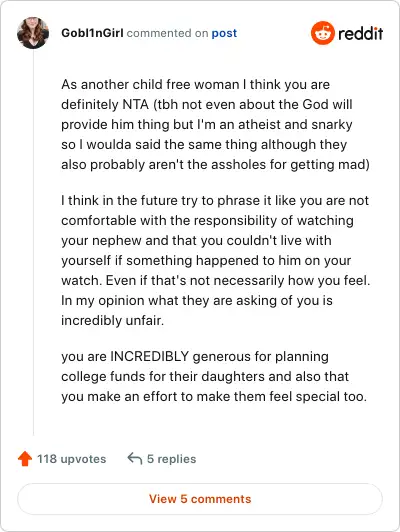Click the orange upvote arrow icon
Viewport: 400px width, 532px height.
coord(25,459)
